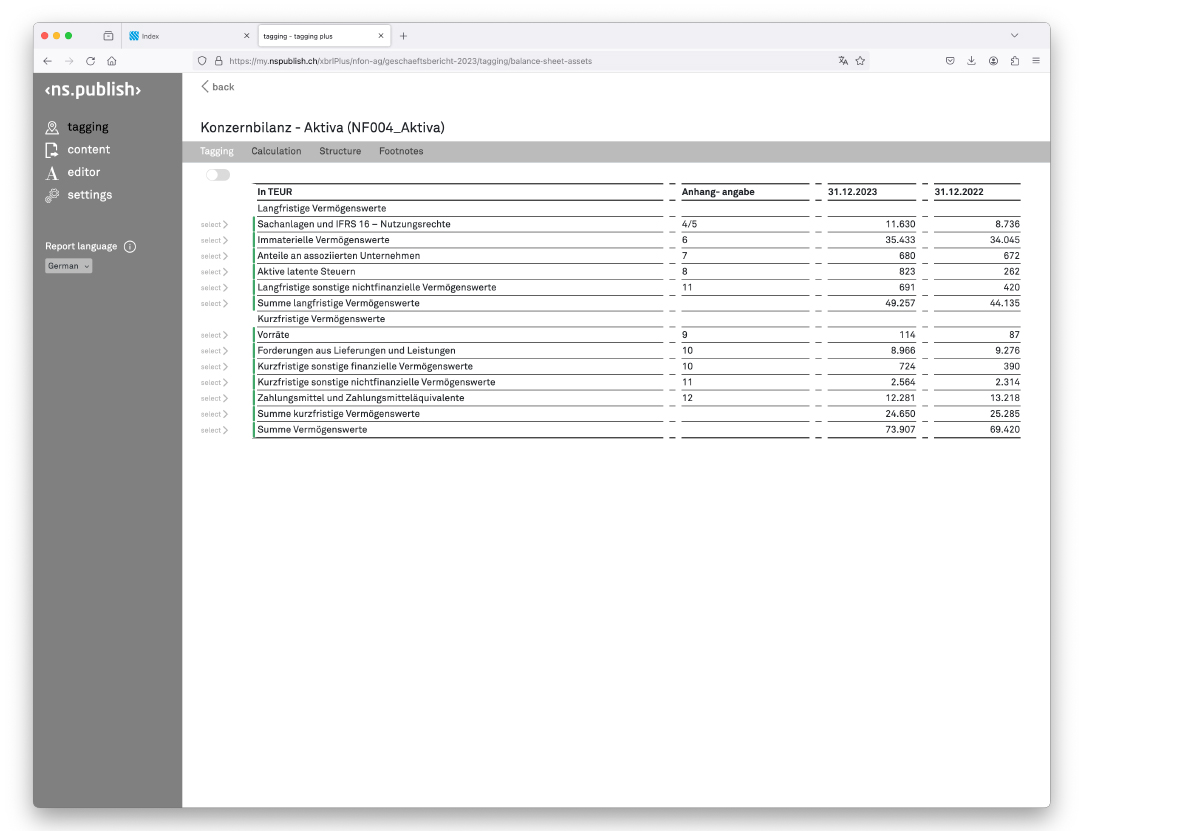Open the settings gear in sidebar
Image resolution: width=1200 pixels, height=831 pixels.
pyautogui.click(x=52, y=195)
